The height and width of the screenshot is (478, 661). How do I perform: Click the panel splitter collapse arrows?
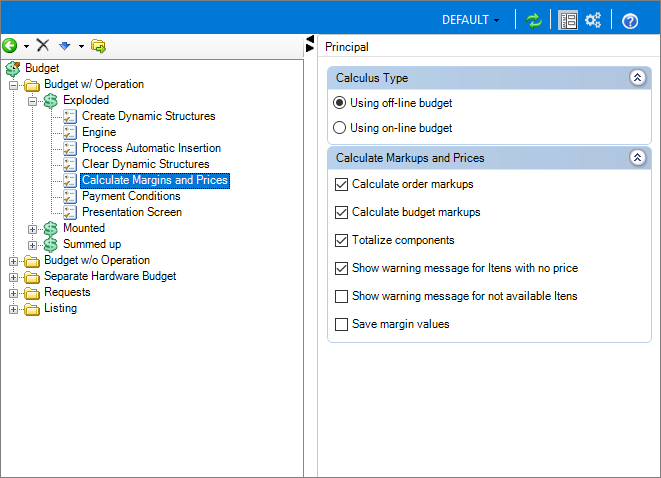click(310, 44)
